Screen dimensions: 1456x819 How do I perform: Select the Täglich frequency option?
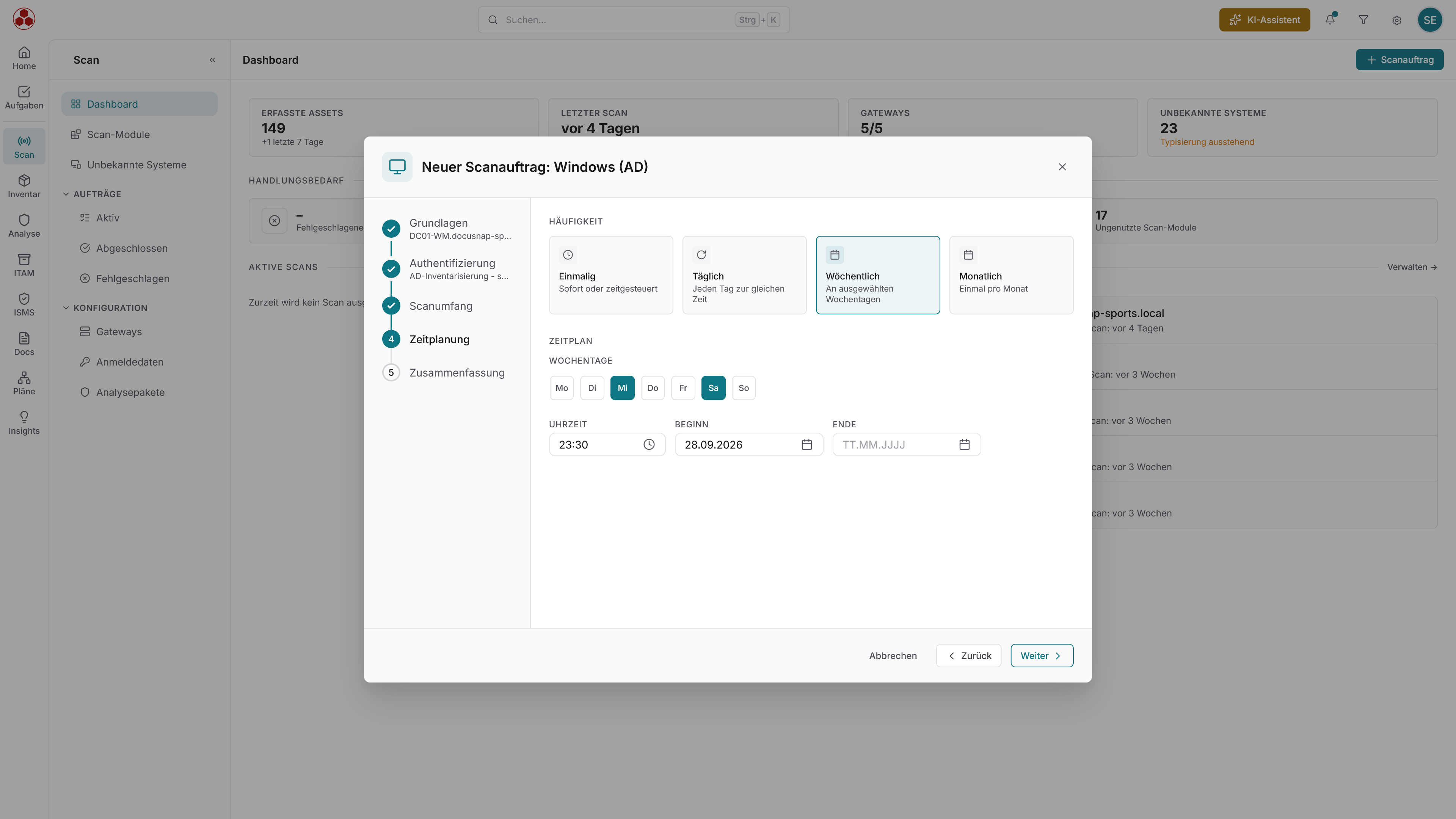[744, 275]
